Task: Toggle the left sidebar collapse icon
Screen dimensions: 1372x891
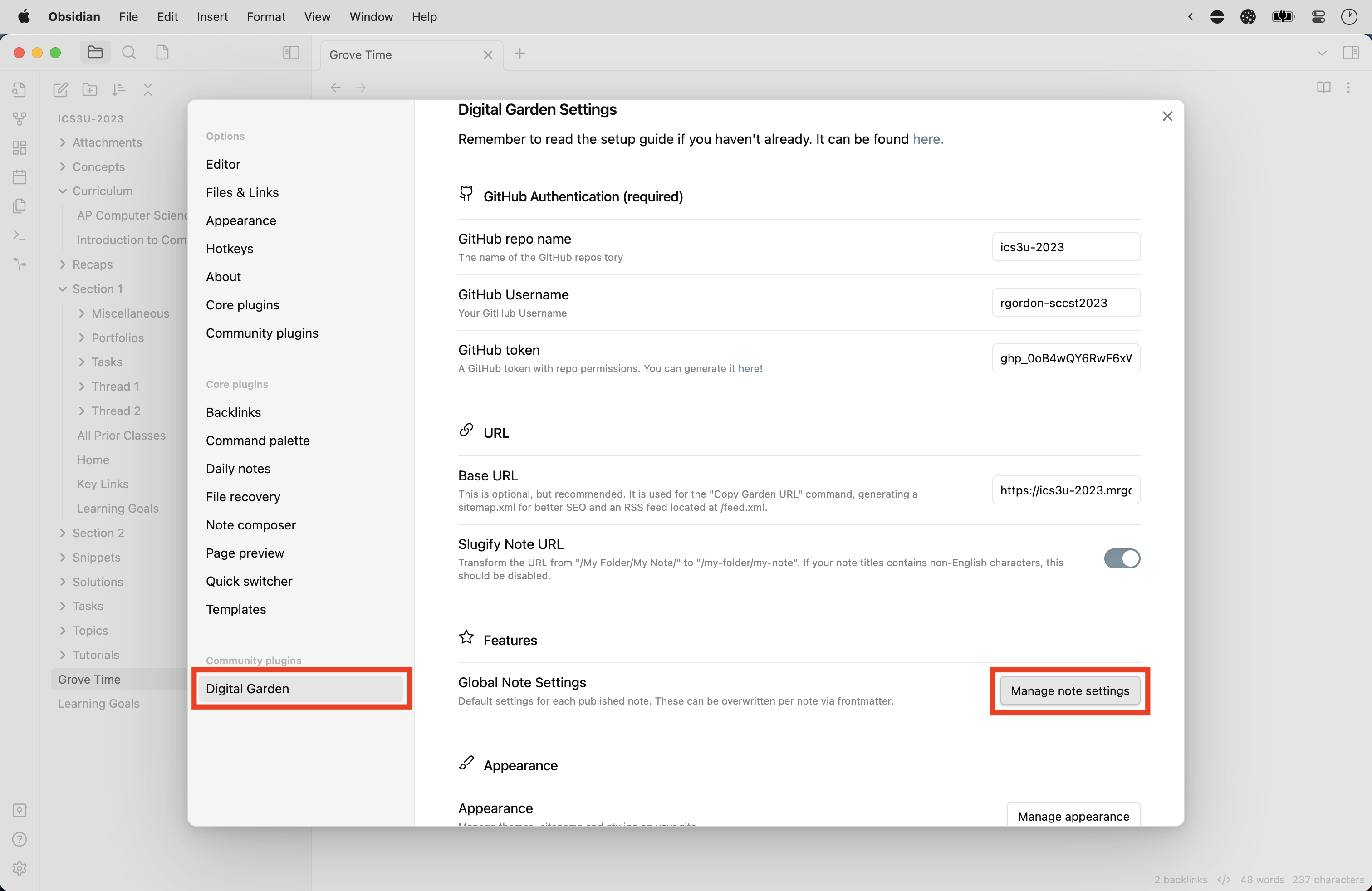Action: [x=291, y=53]
